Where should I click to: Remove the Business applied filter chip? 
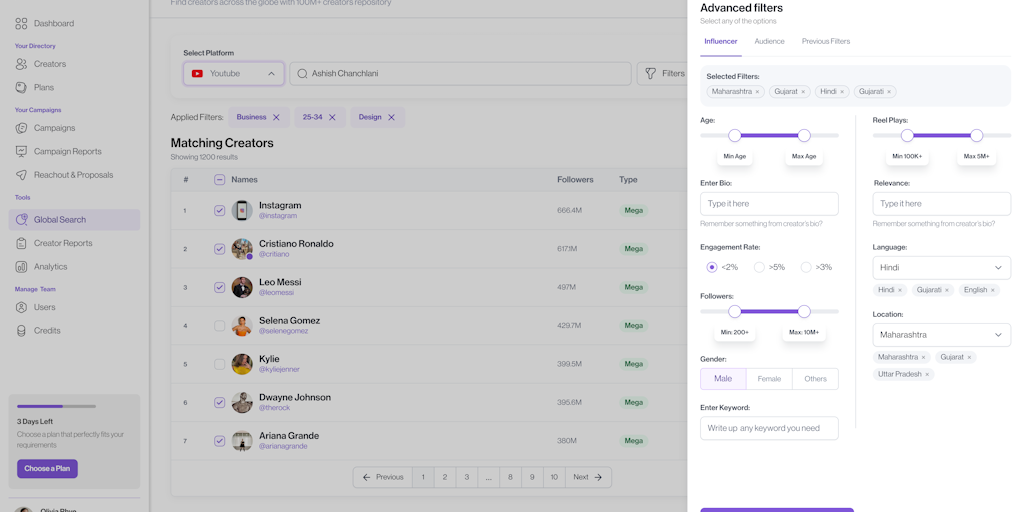pyautogui.click(x=277, y=117)
